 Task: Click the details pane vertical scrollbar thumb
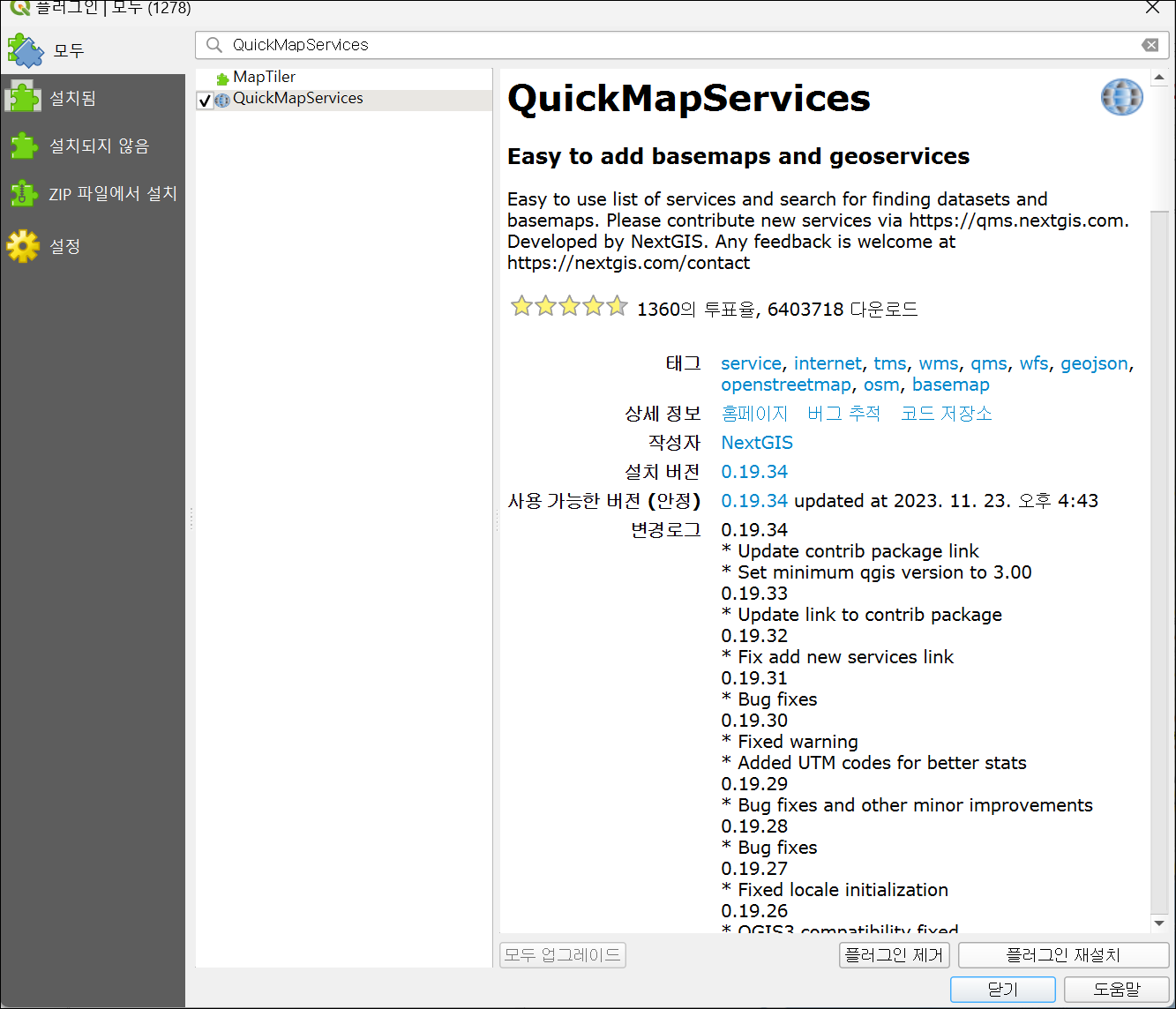coord(1160,564)
